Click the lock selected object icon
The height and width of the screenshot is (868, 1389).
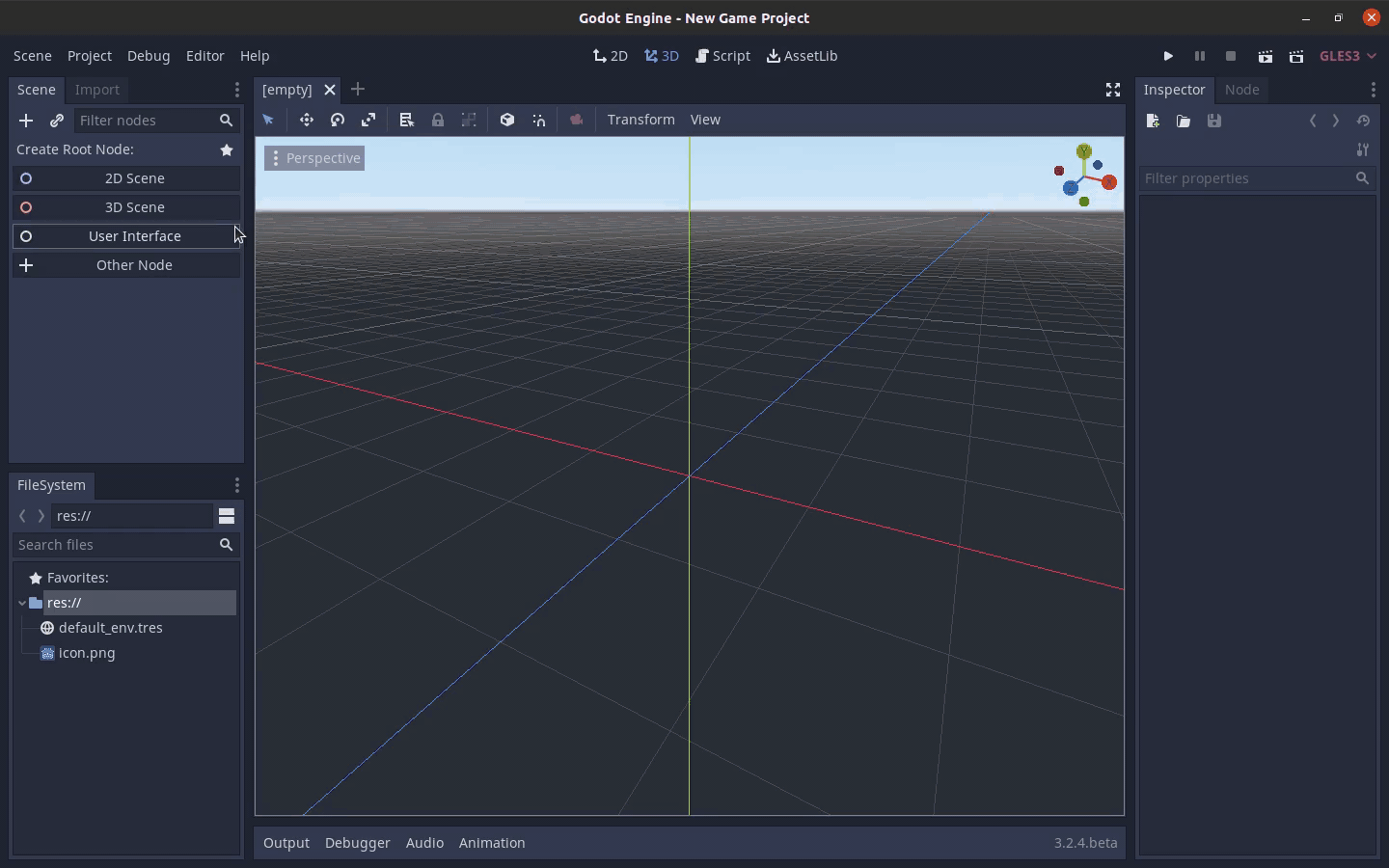click(438, 120)
